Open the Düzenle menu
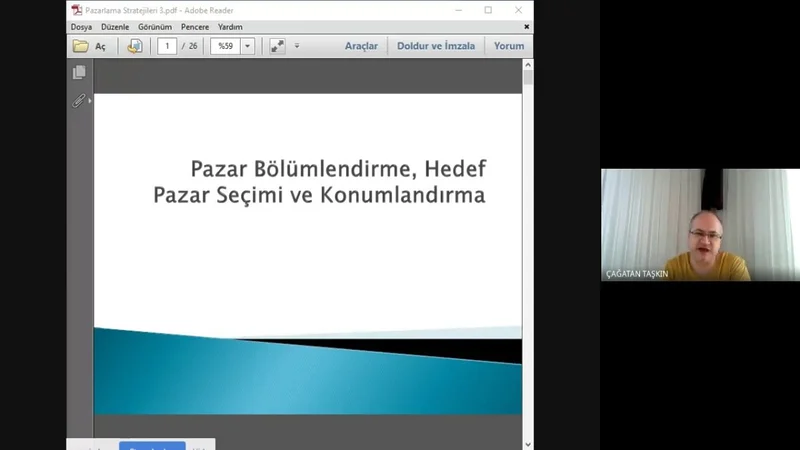This screenshot has width=800, height=450. click(x=115, y=27)
